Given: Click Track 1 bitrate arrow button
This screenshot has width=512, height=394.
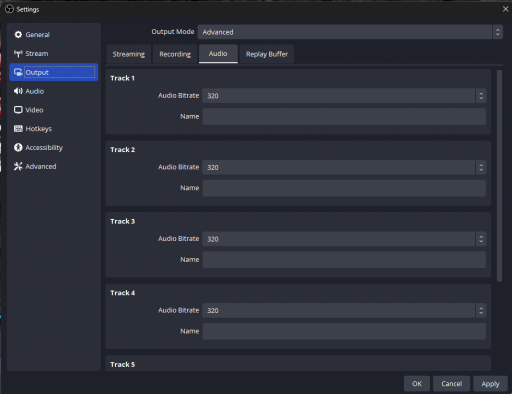Looking at the screenshot, I should [481, 96].
